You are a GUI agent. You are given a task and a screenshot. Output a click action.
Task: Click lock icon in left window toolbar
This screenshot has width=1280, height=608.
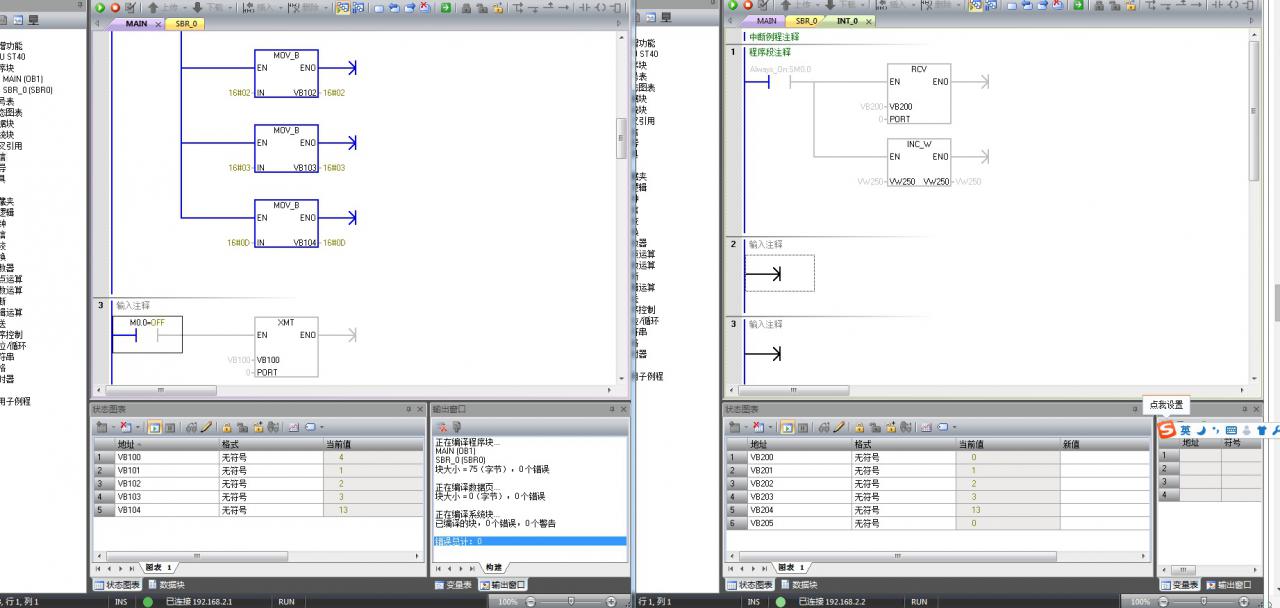(466, 6)
